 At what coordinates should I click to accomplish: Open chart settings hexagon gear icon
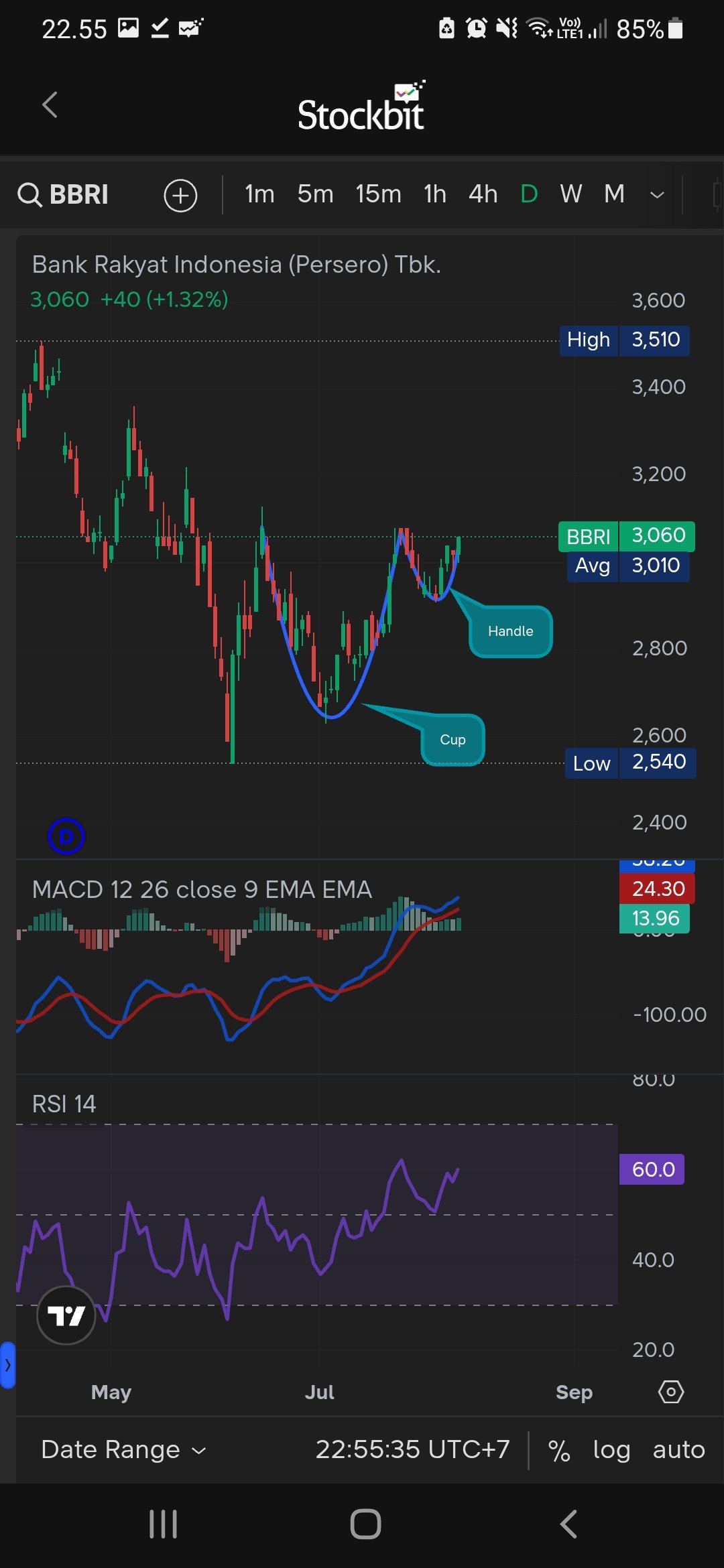point(671,1392)
